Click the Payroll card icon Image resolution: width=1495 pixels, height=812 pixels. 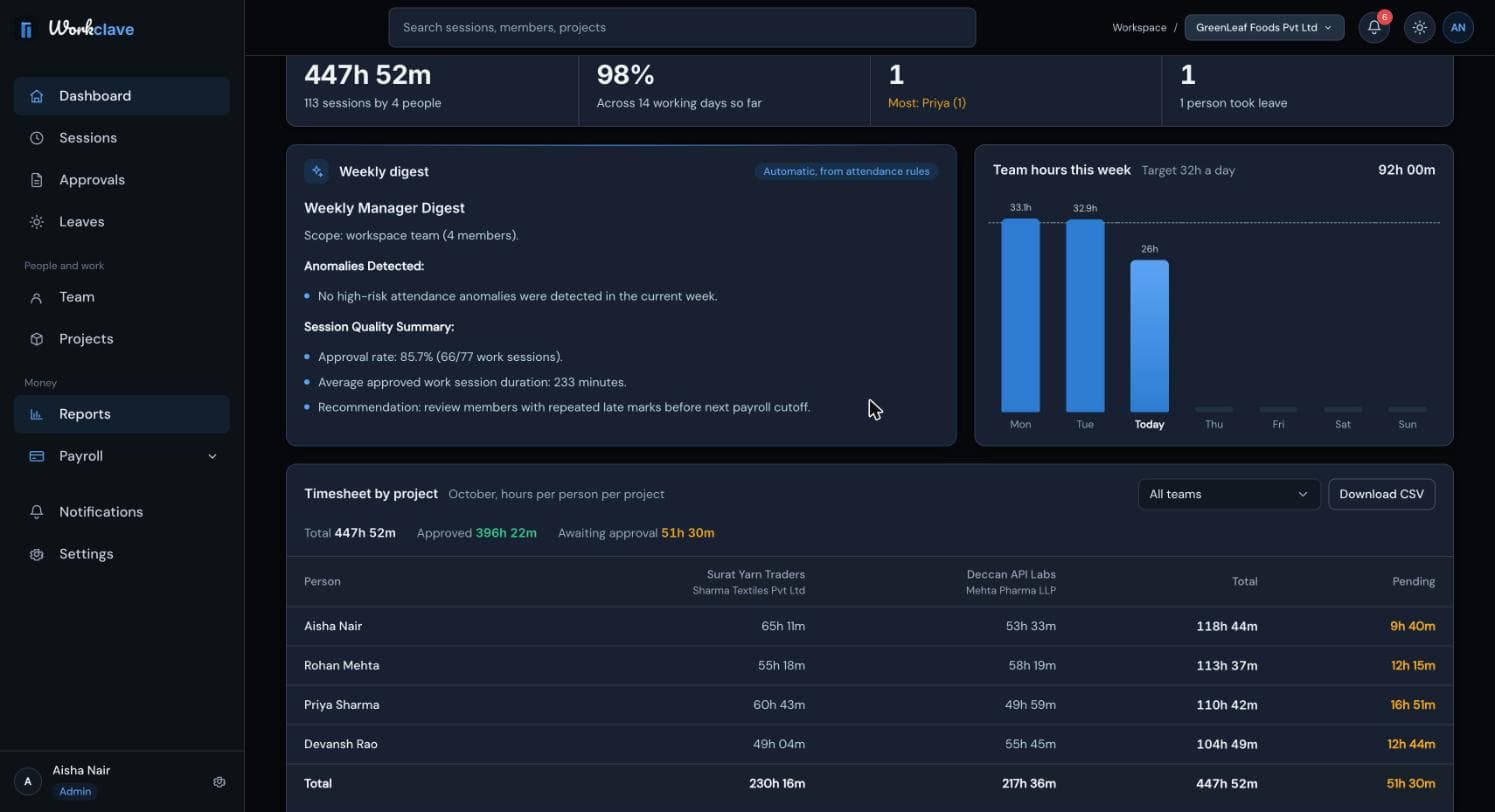coord(37,456)
